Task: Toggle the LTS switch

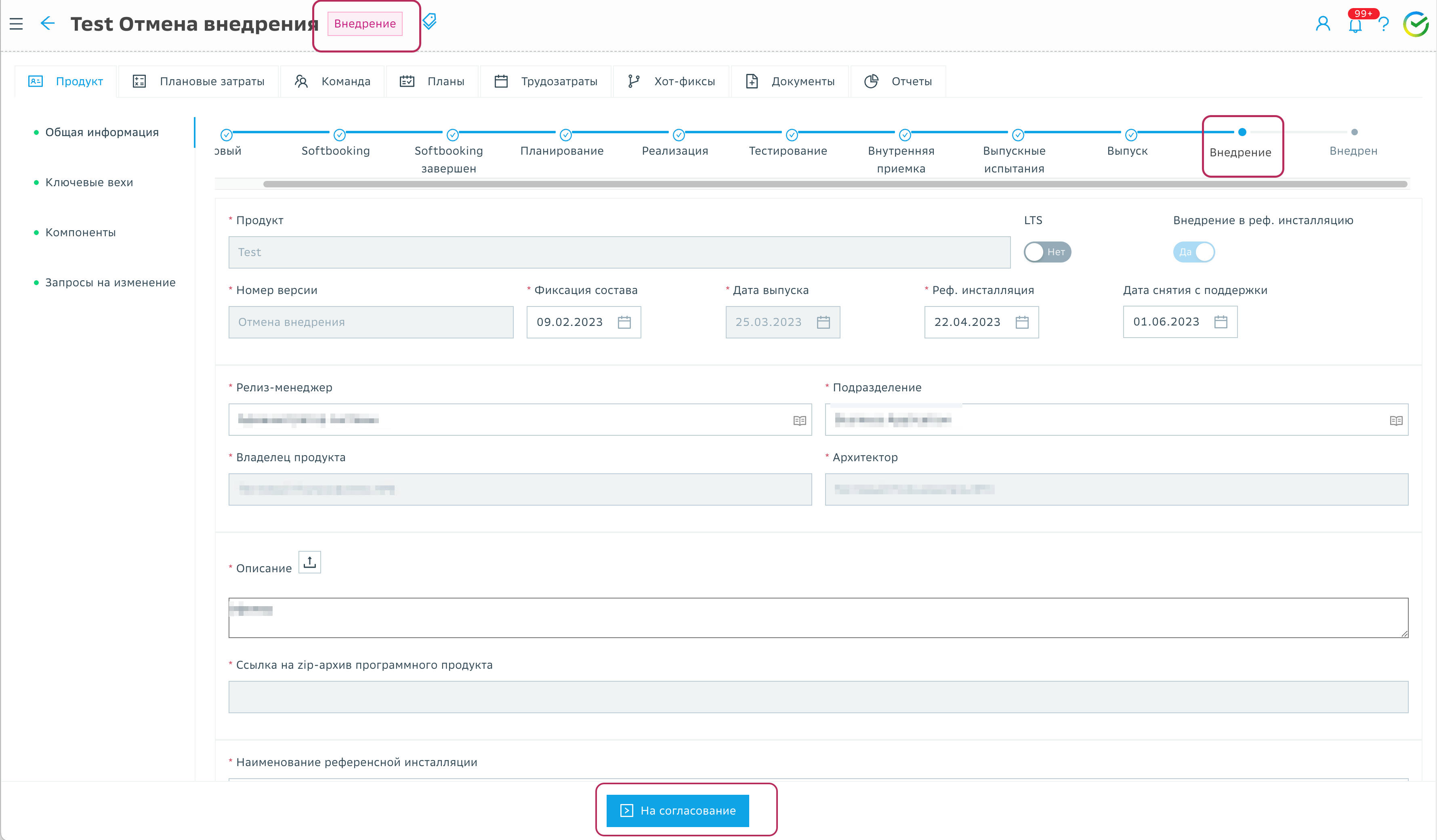Action: coord(1047,252)
